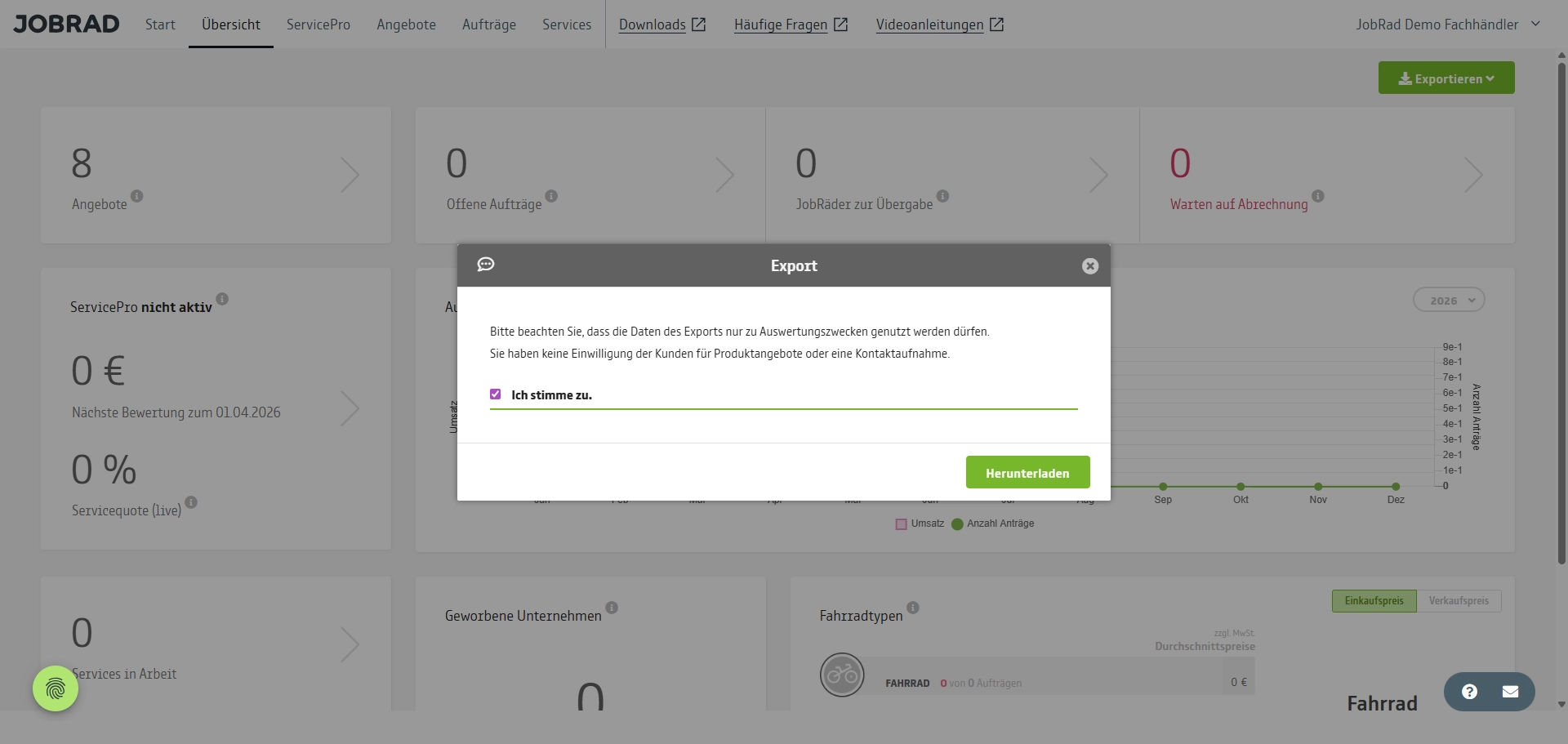Open the Downloads external link
Viewport: 1568px width, 744px height.
tap(661, 25)
